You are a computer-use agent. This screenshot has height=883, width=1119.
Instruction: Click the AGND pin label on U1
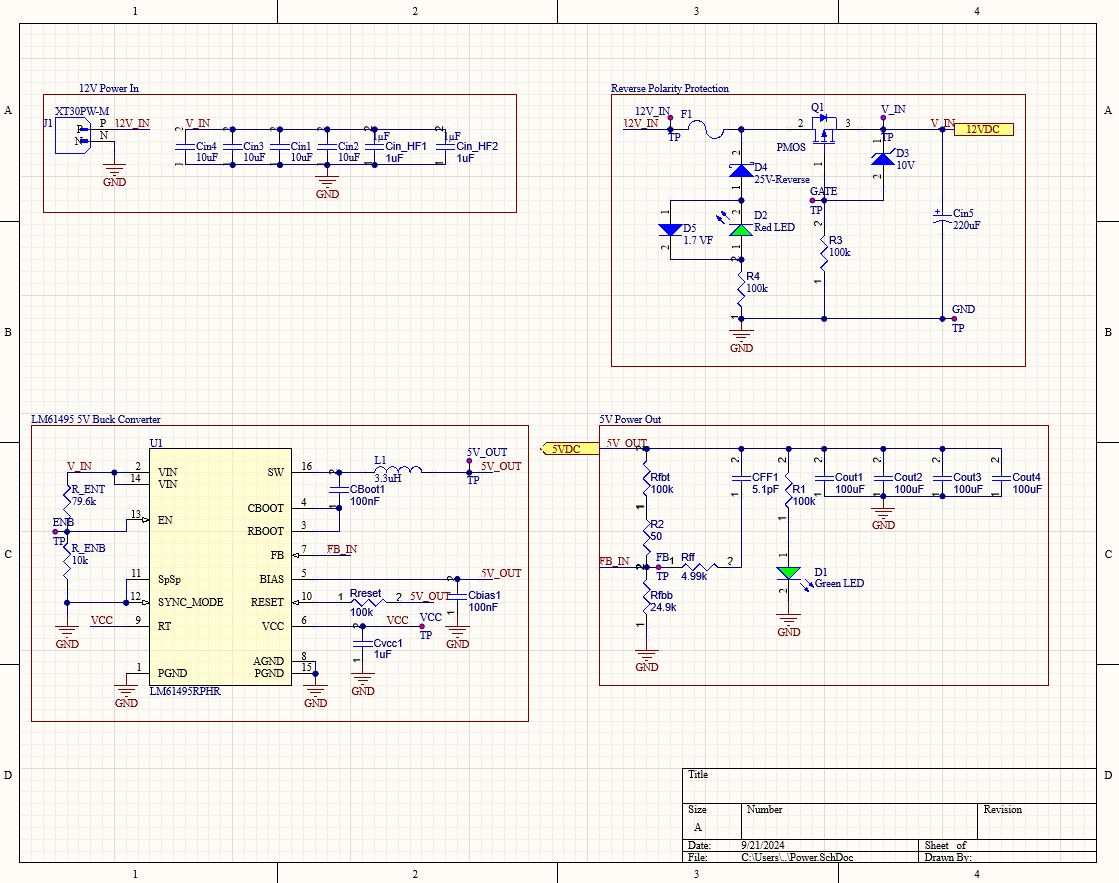click(x=268, y=661)
